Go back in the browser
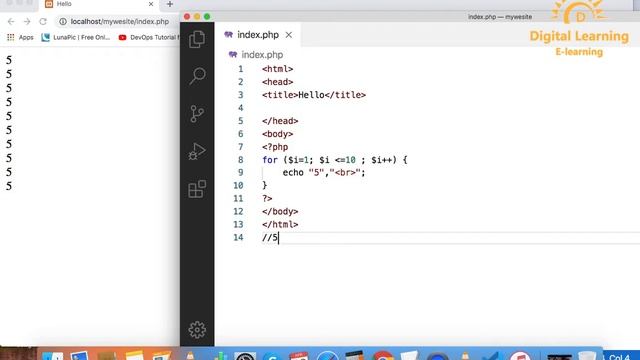Screen dimensions: 640x360 (11, 22)
